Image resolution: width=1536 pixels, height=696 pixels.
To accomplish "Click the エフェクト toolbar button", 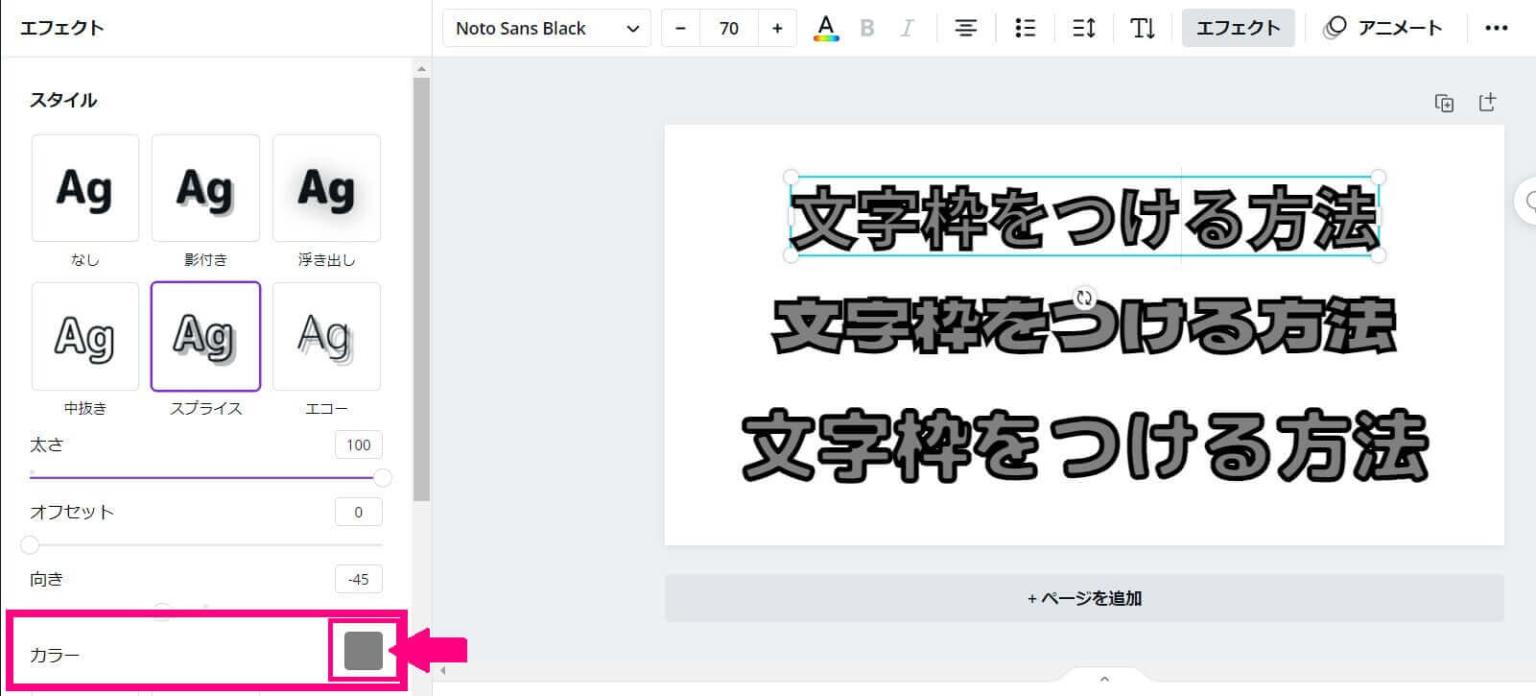I will (1238, 28).
